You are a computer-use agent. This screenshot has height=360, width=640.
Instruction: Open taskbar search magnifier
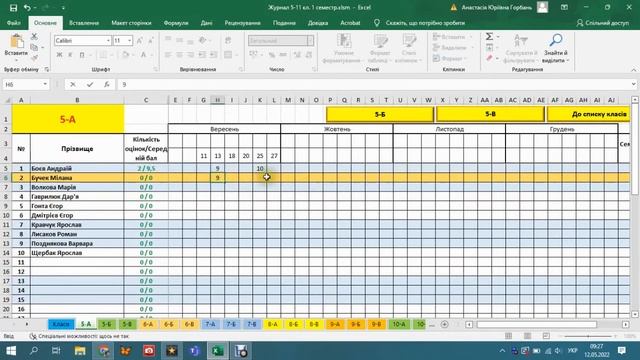(x=34, y=351)
